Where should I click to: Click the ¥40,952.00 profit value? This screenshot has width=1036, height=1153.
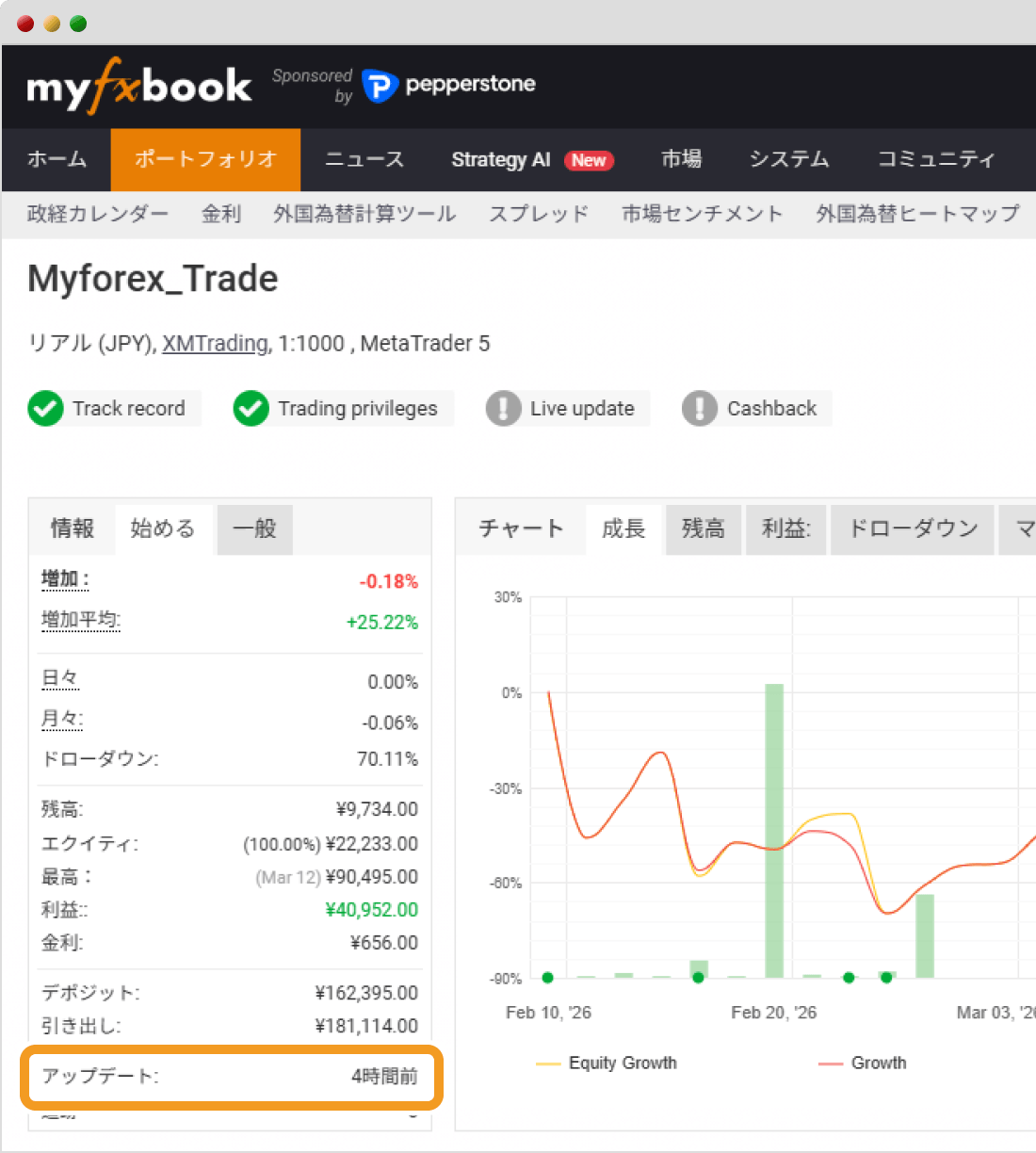coord(372,910)
